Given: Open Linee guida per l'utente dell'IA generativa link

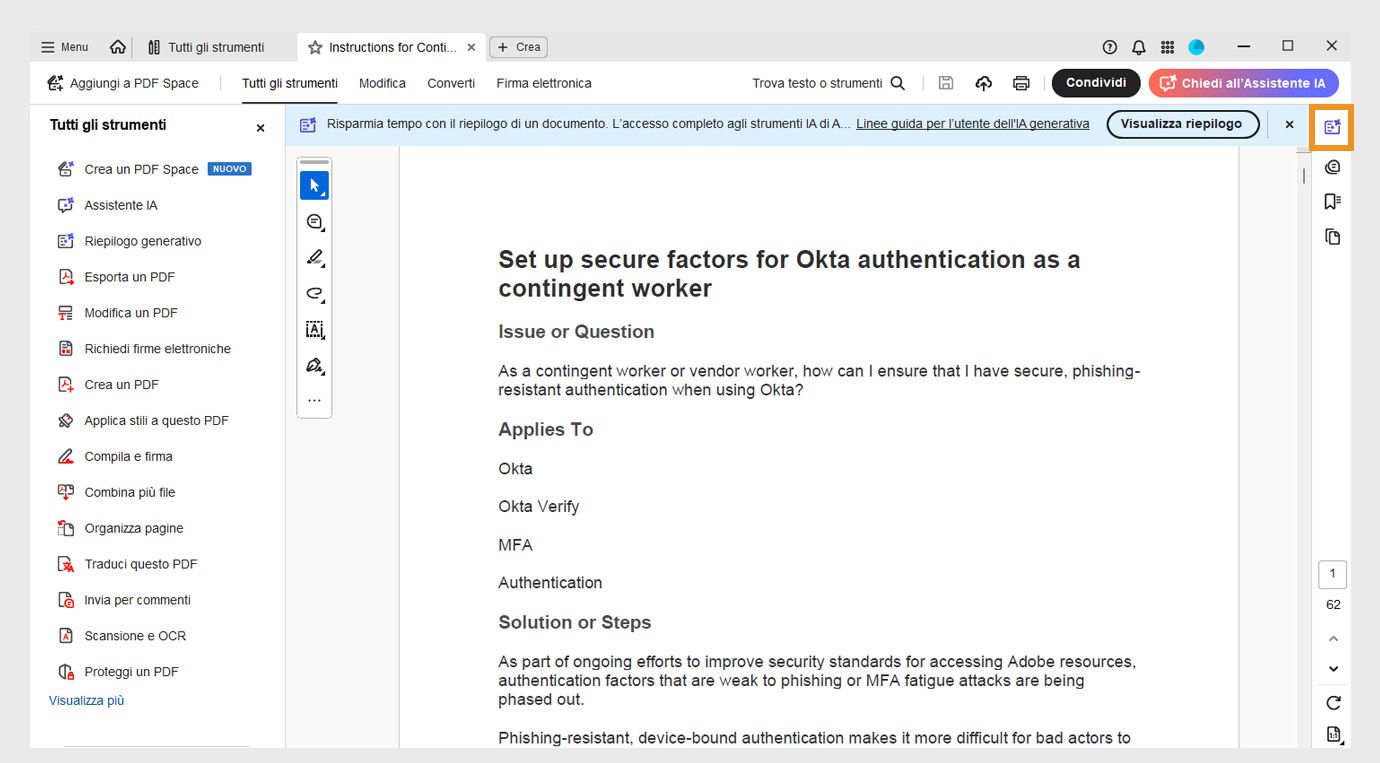Looking at the screenshot, I should 972,123.
